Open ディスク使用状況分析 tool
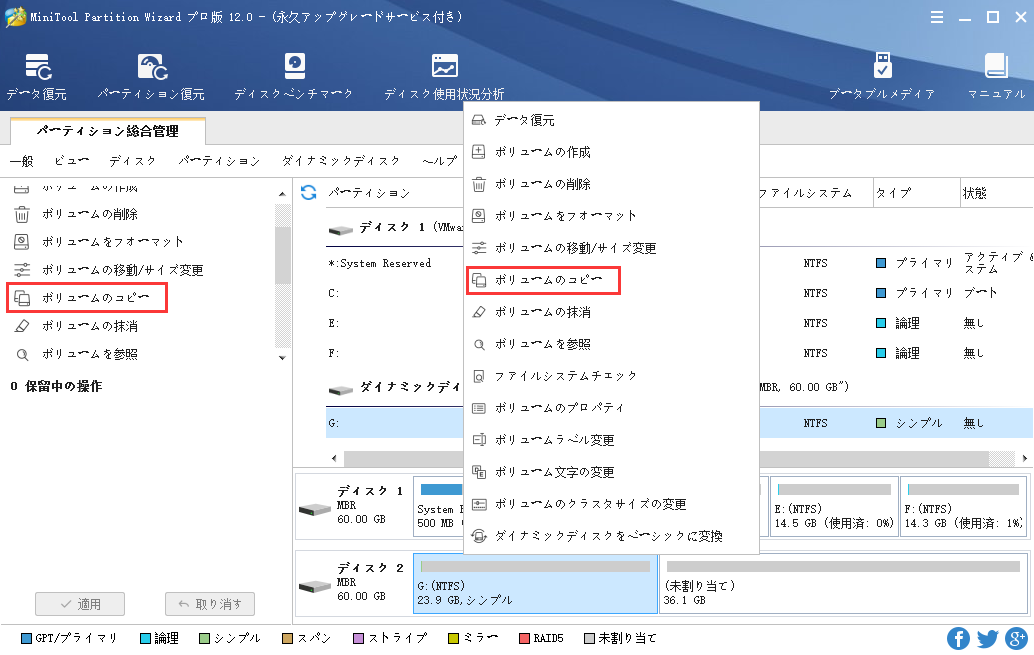1034x655 pixels. pos(444,77)
